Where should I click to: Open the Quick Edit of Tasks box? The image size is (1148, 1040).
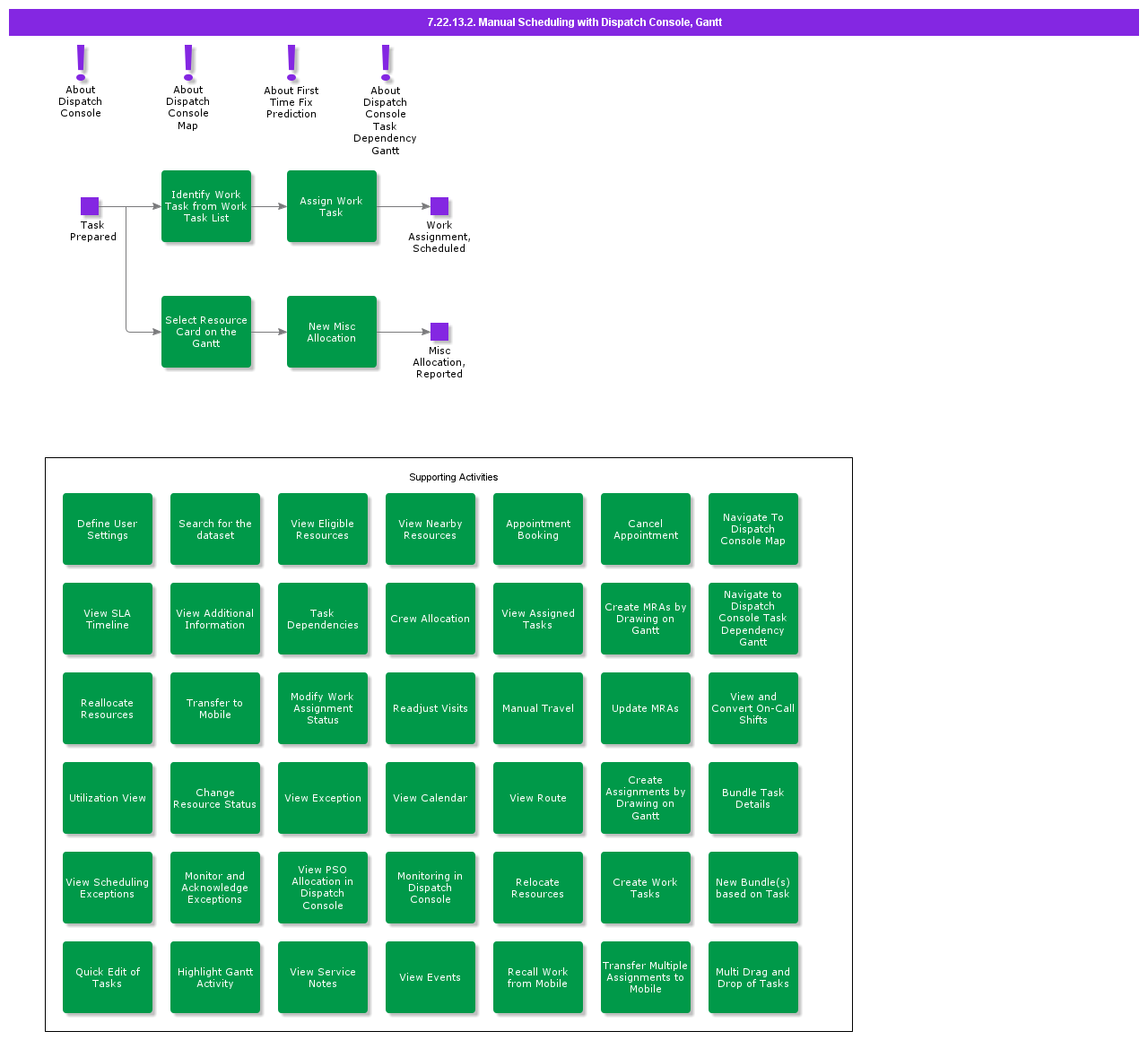108,977
